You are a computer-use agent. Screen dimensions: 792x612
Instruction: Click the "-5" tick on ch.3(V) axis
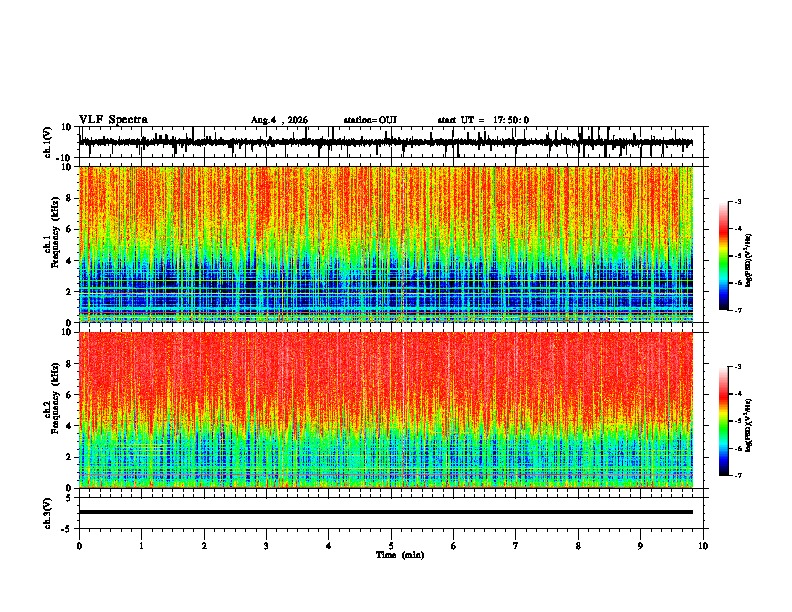(67, 529)
